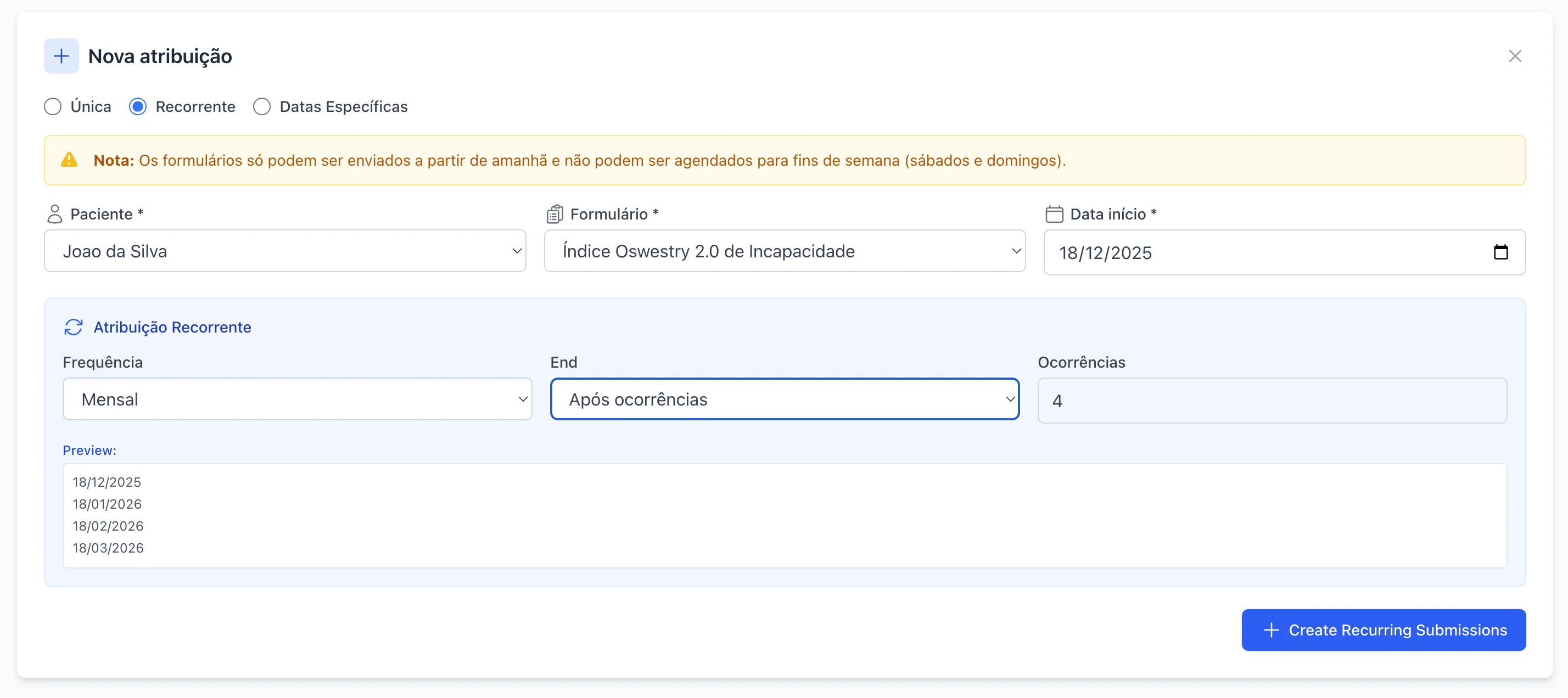Click the clipboard icon beside Formulário

(x=555, y=213)
